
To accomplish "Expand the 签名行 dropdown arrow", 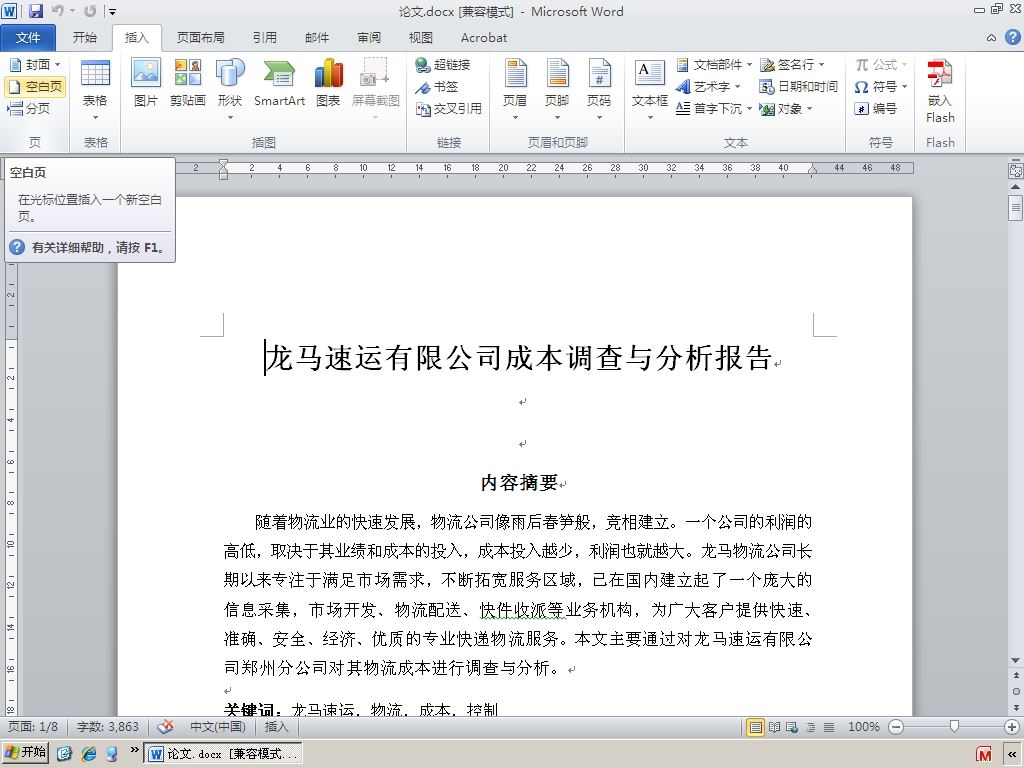I will pyautogui.click(x=822, y=64).
